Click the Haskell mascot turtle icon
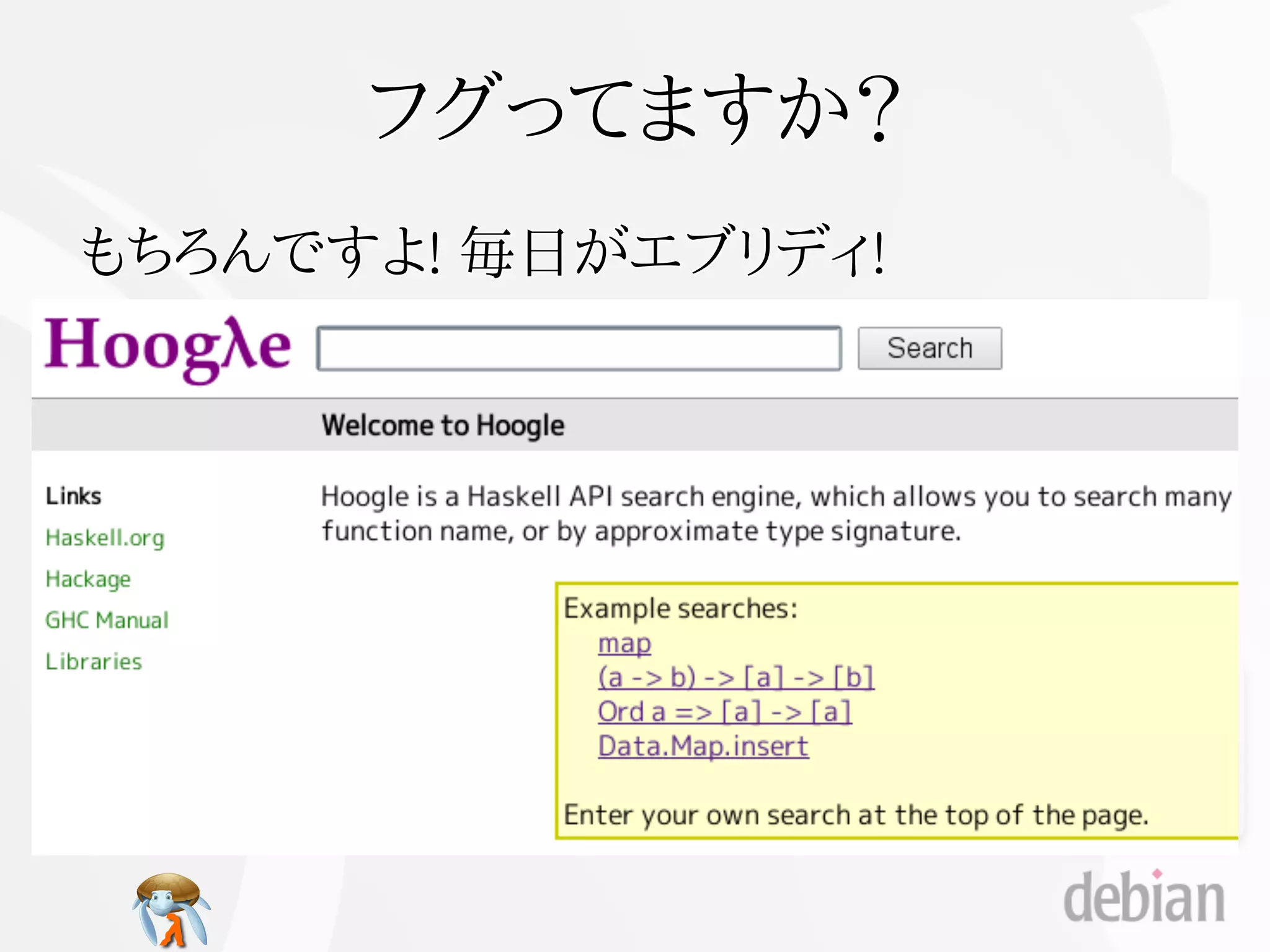The image size is (1270, 952). tap(171, 909)
